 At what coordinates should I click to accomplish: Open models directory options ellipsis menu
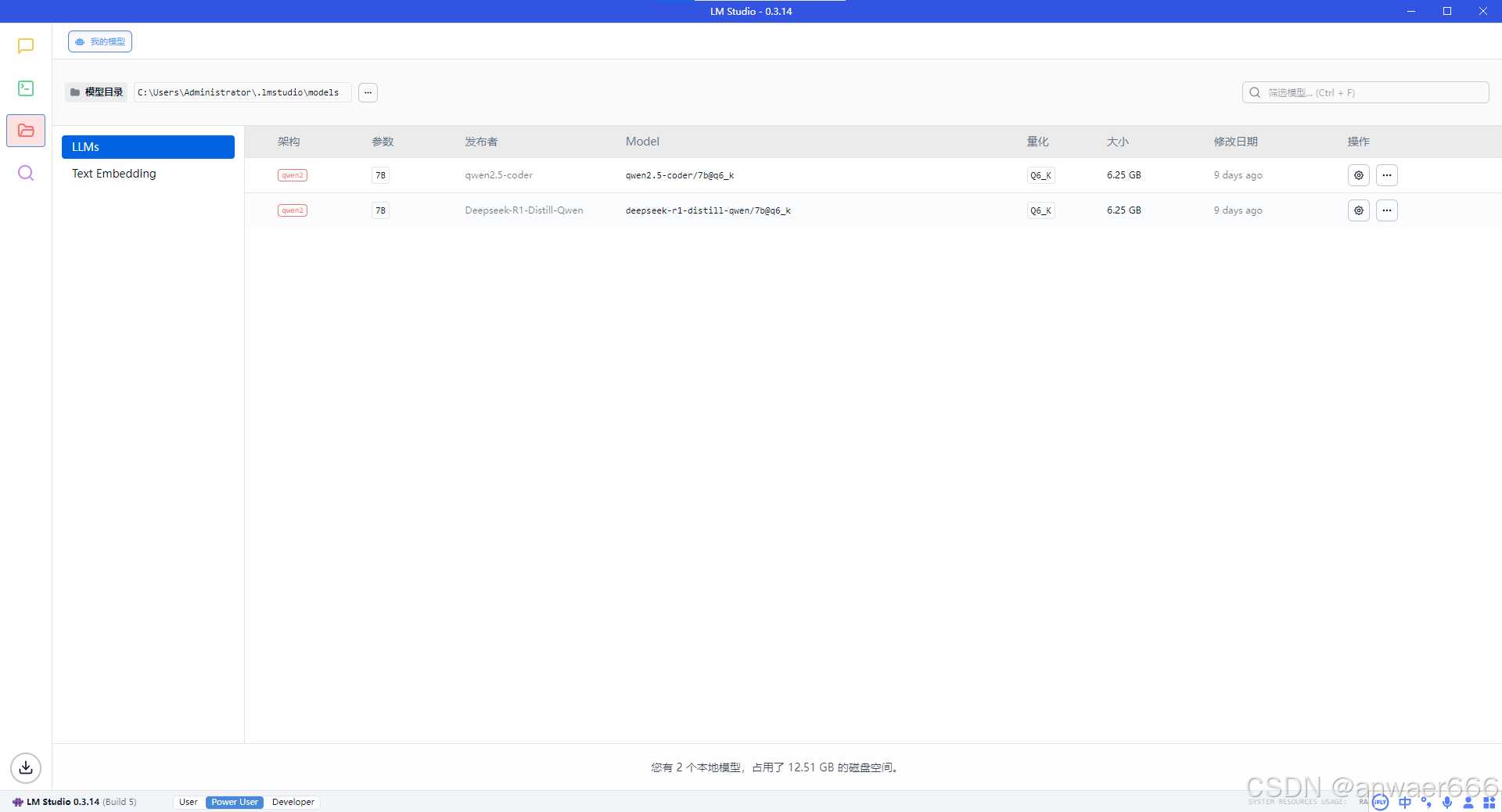pos(368,92)
